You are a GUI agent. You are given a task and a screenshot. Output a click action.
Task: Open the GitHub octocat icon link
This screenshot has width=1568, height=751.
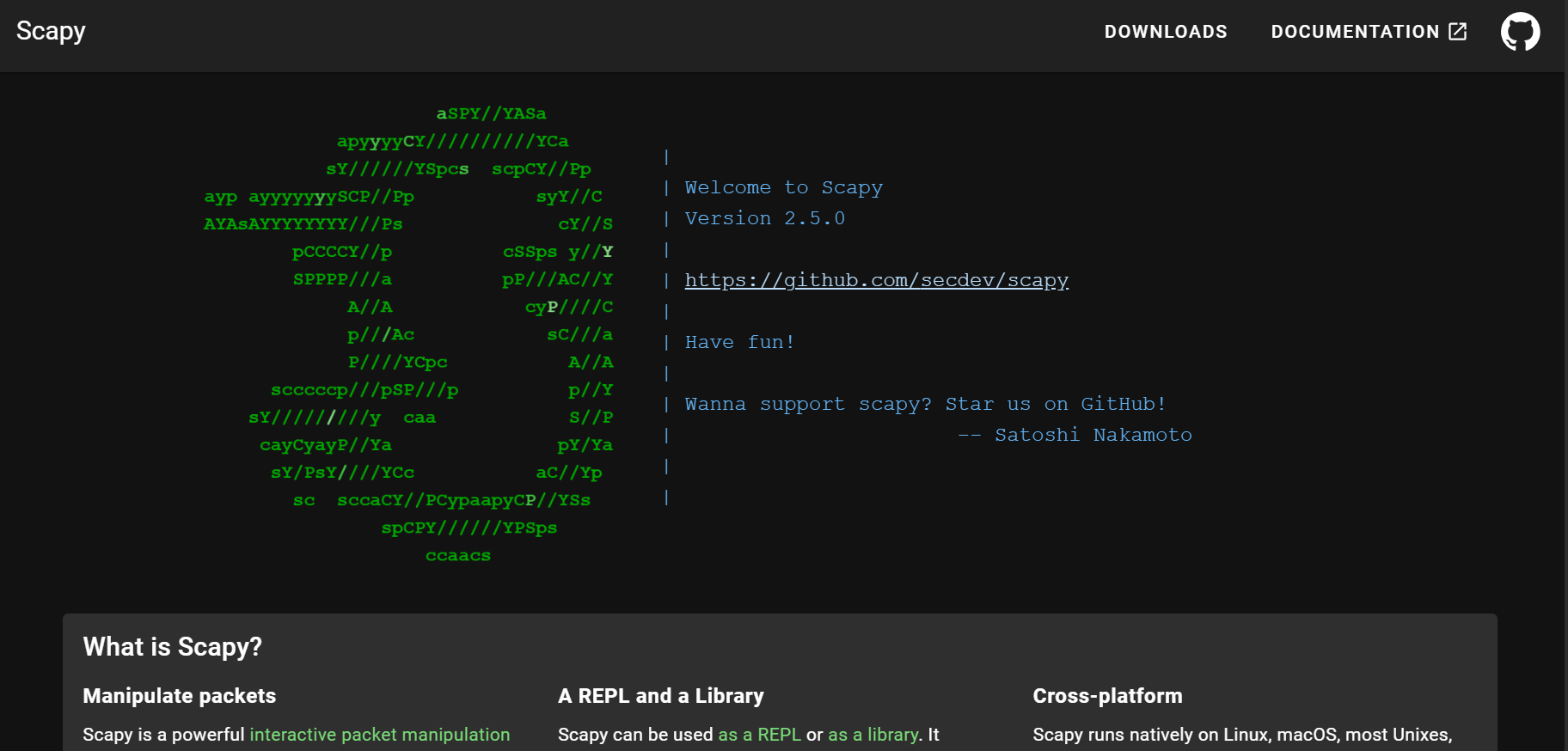click(1520, 32)
